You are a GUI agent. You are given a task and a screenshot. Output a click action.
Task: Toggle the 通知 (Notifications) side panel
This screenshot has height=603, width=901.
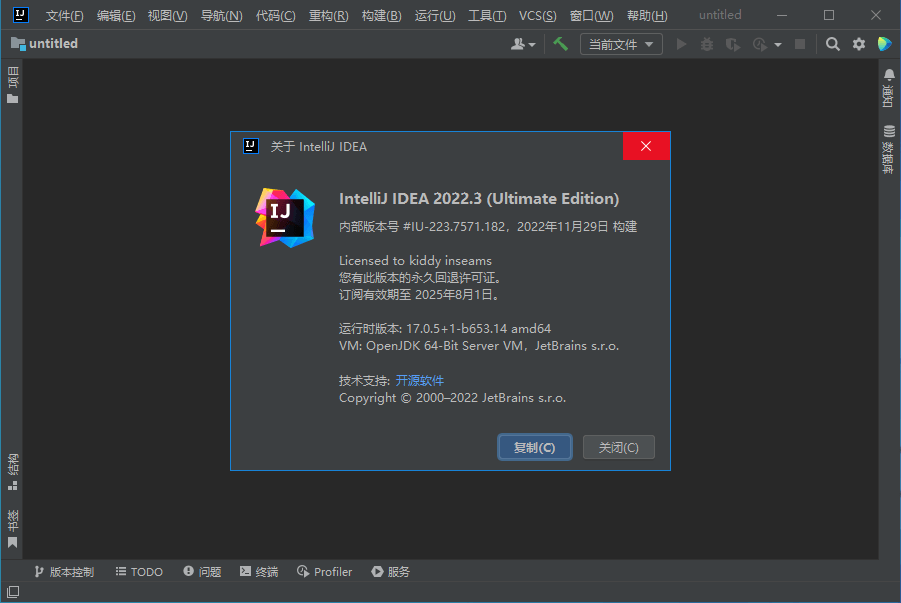click(888, 88)
